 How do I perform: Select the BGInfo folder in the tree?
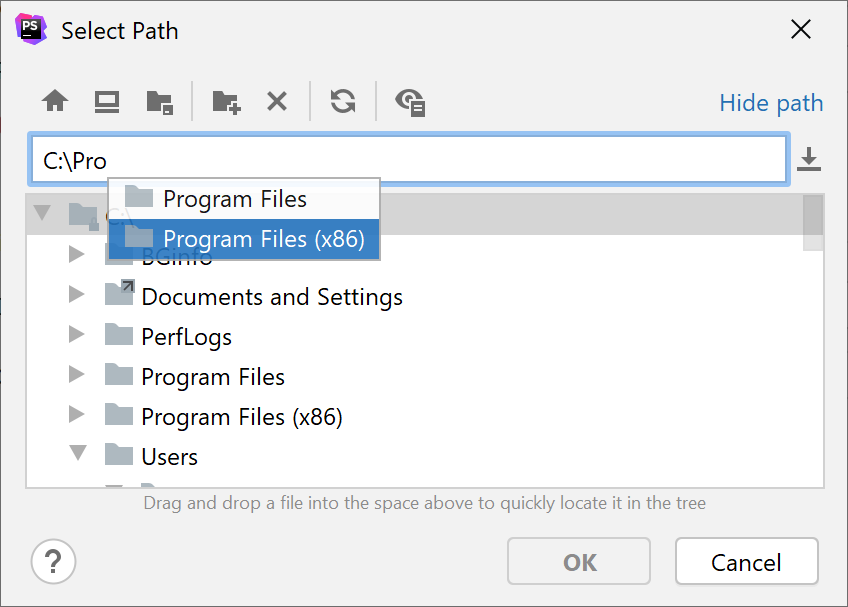pyautogui.click(x=178, y=257)
